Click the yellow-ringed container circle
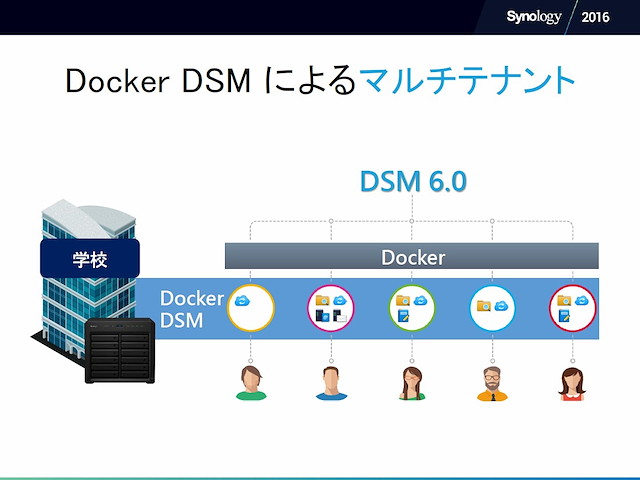 click(251, 308)
